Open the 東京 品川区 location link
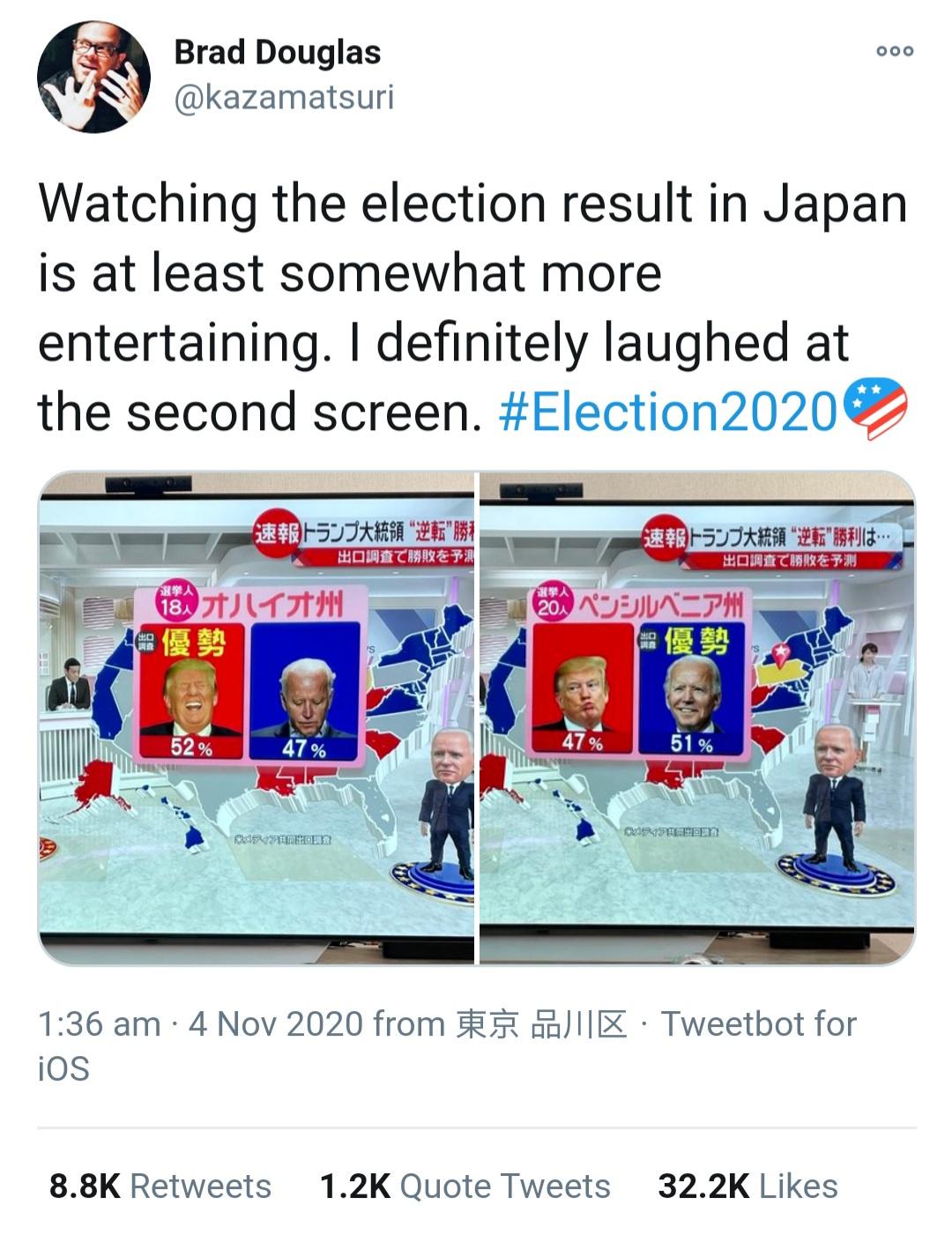The image size is (952, 1242). (x=541, y=1024)
